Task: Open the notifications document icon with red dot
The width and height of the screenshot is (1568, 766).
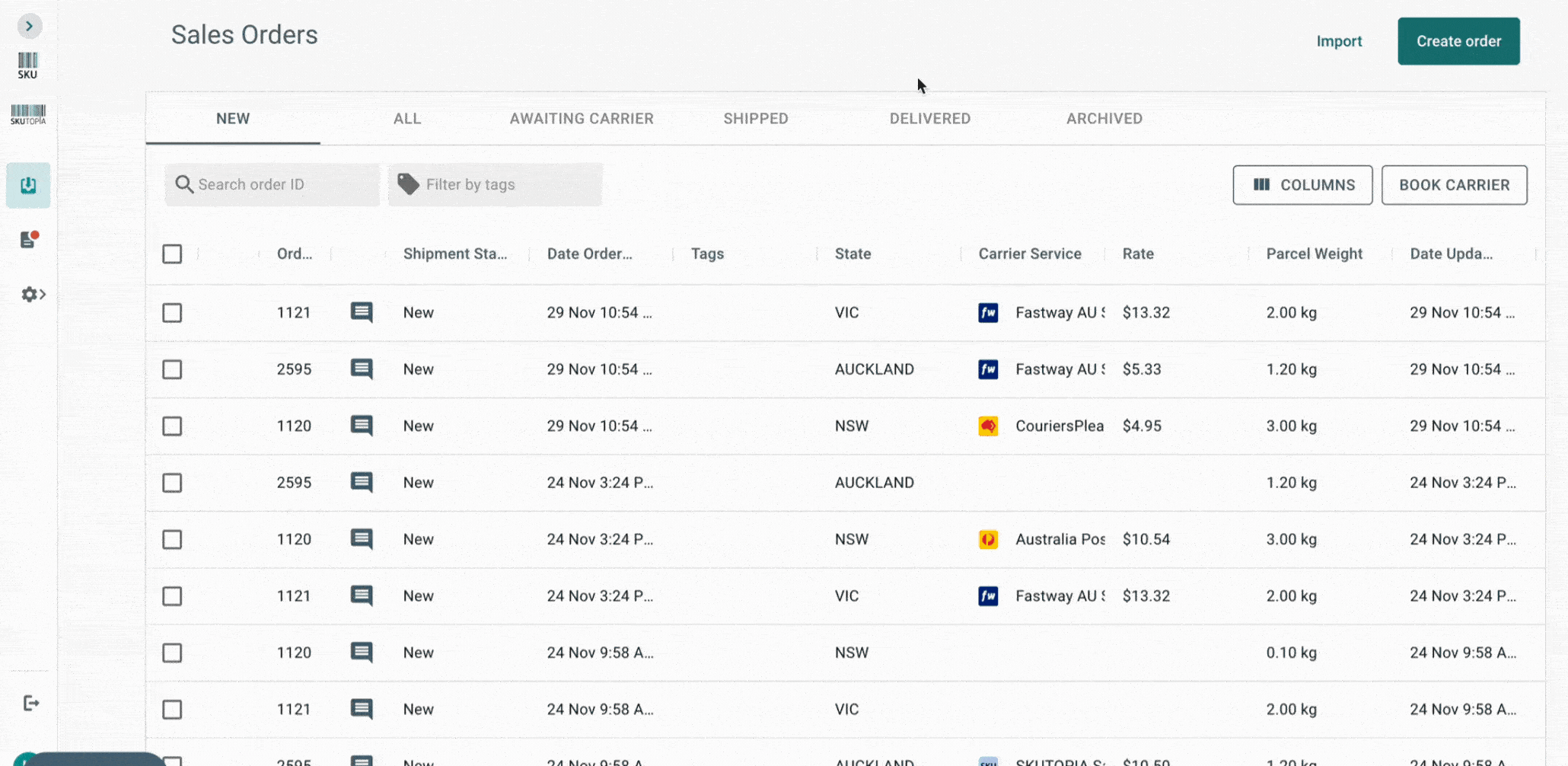Action: pos(29,239)
